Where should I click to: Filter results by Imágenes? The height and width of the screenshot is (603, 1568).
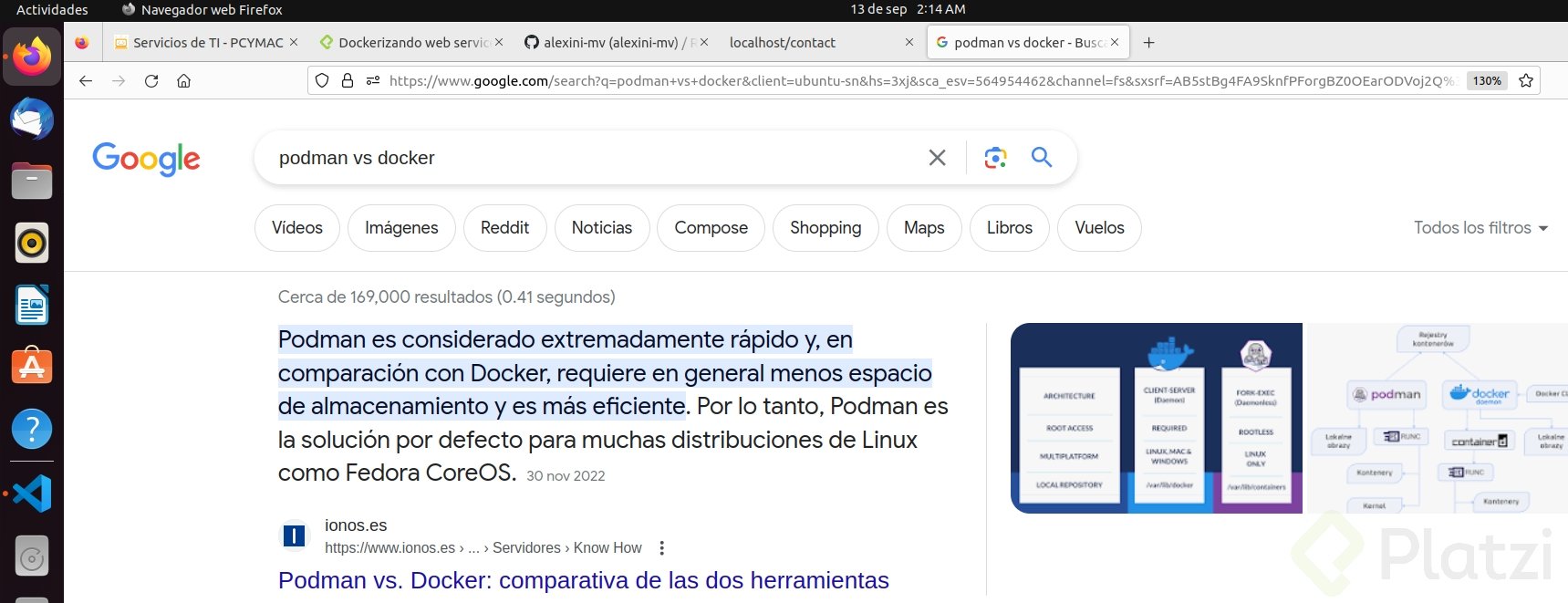tap(401, 228)
